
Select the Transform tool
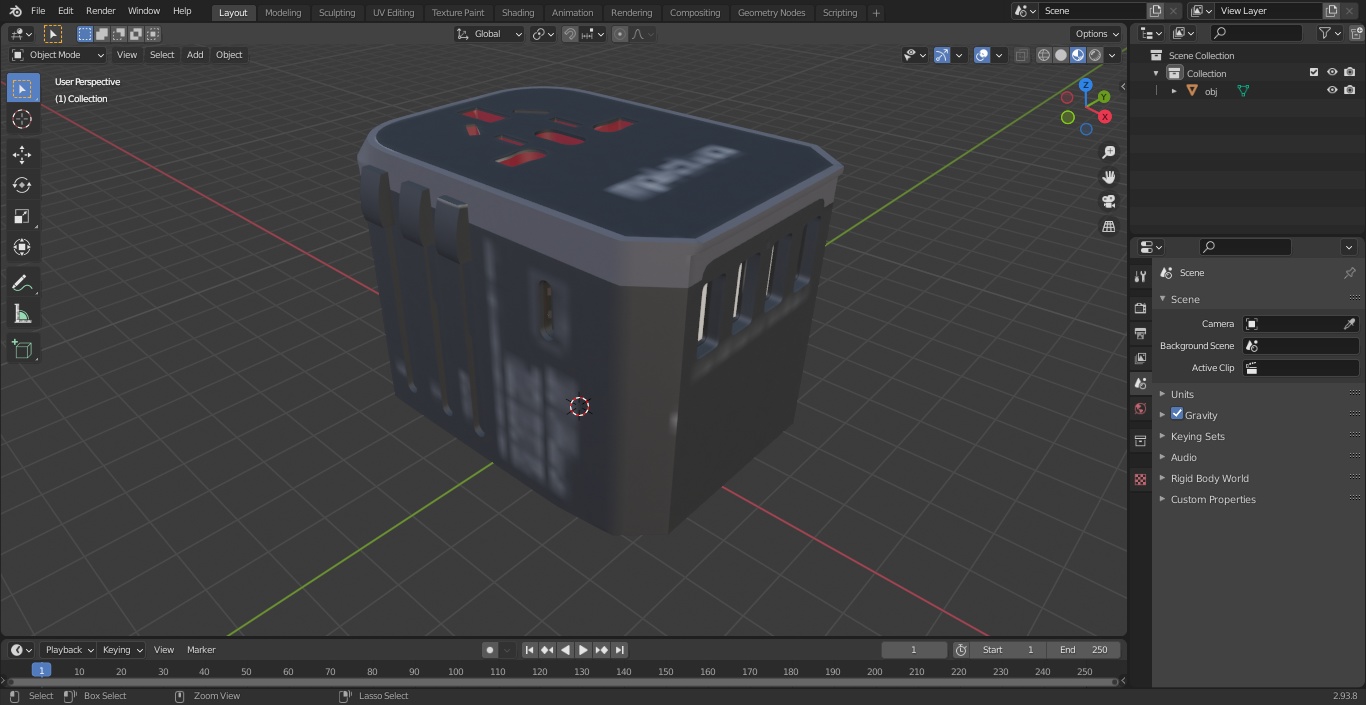coord(22,247)
